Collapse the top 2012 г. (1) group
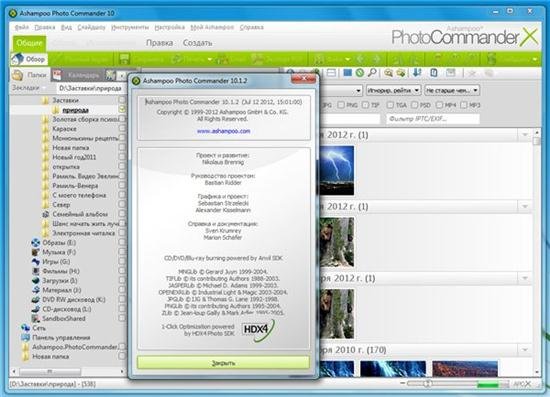 coord(525,135)
